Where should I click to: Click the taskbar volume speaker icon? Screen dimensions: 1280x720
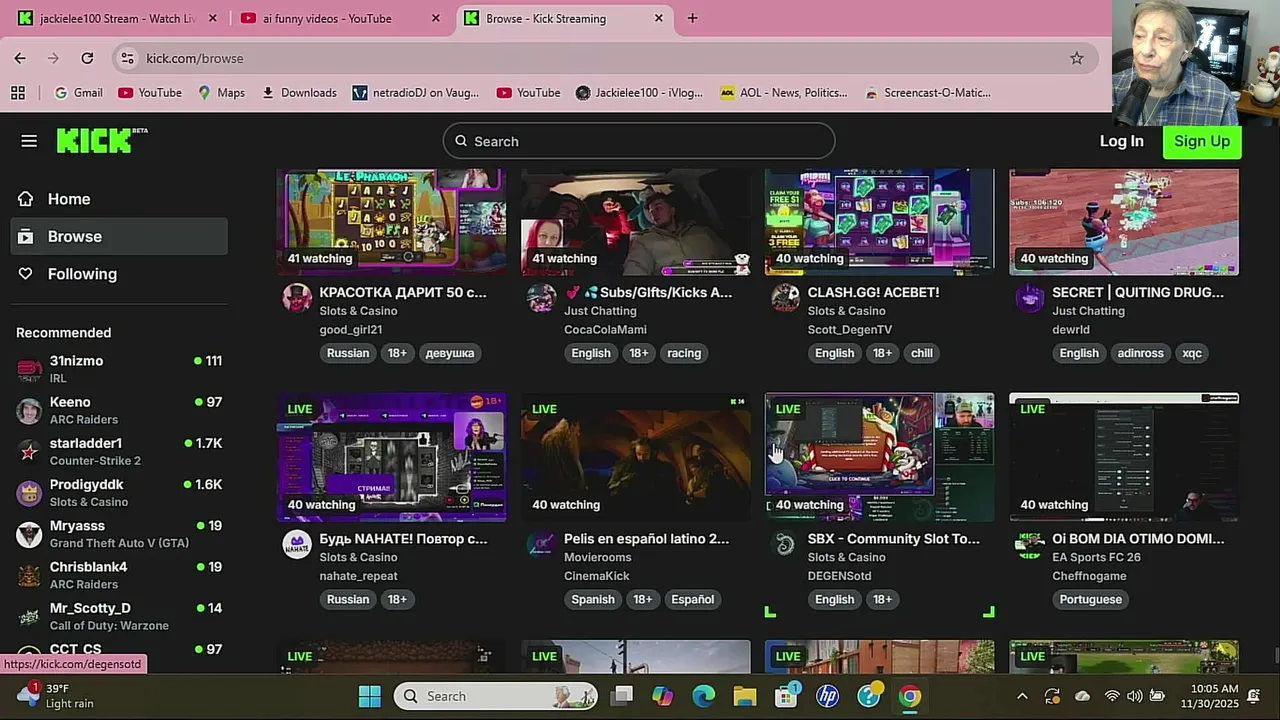coord(1134,696)
